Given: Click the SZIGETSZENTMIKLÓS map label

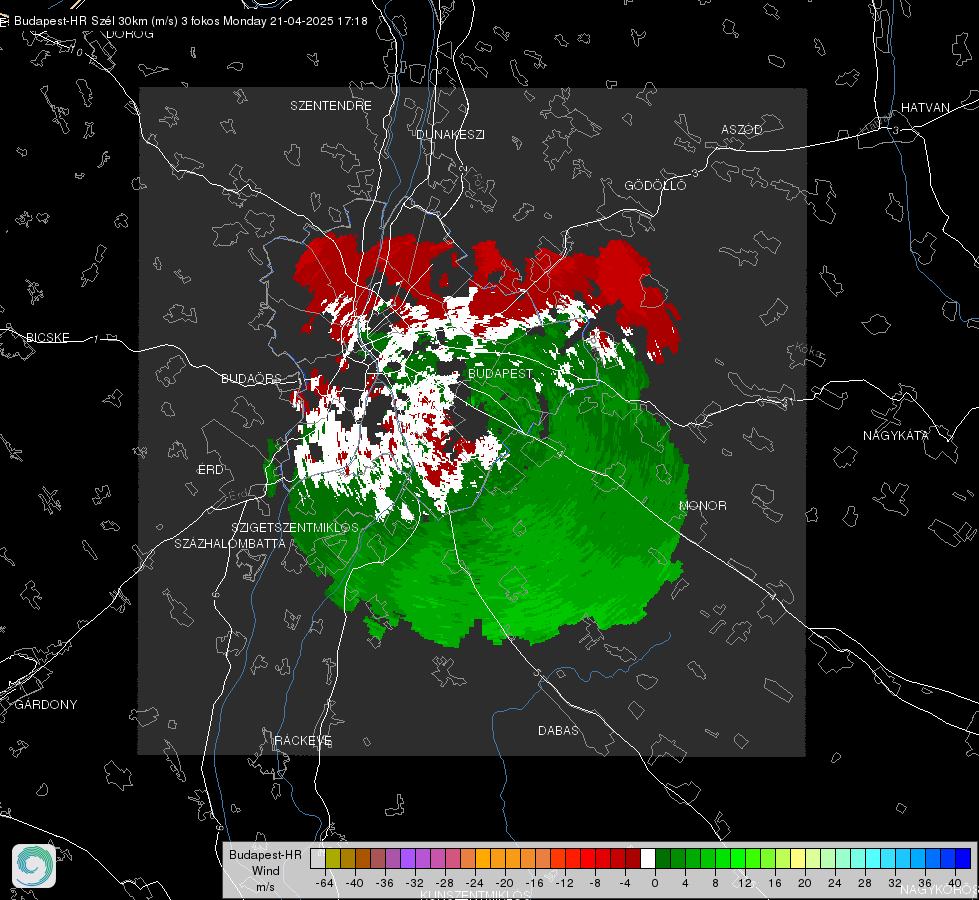Looking at the screenshot, I should [295, 528].
